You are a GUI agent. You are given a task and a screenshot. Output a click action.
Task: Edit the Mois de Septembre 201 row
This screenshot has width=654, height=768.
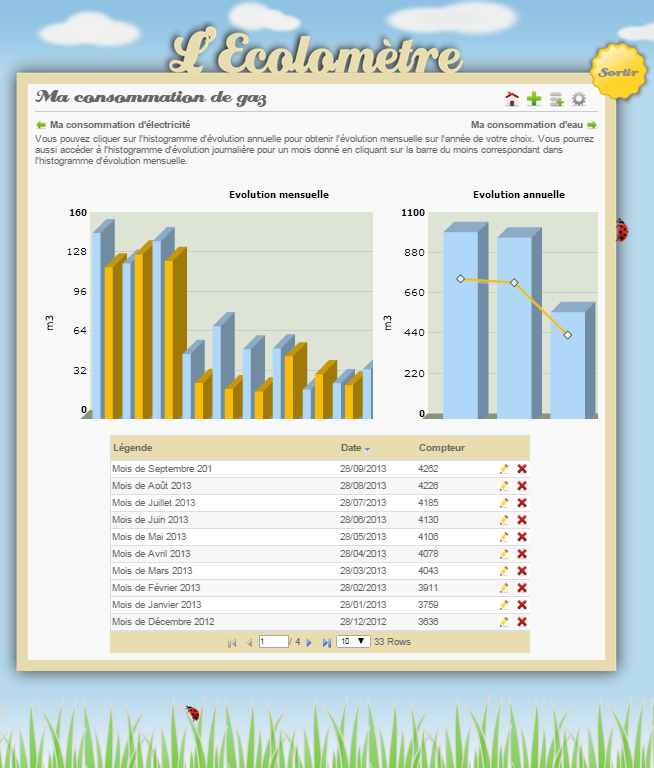504,469
